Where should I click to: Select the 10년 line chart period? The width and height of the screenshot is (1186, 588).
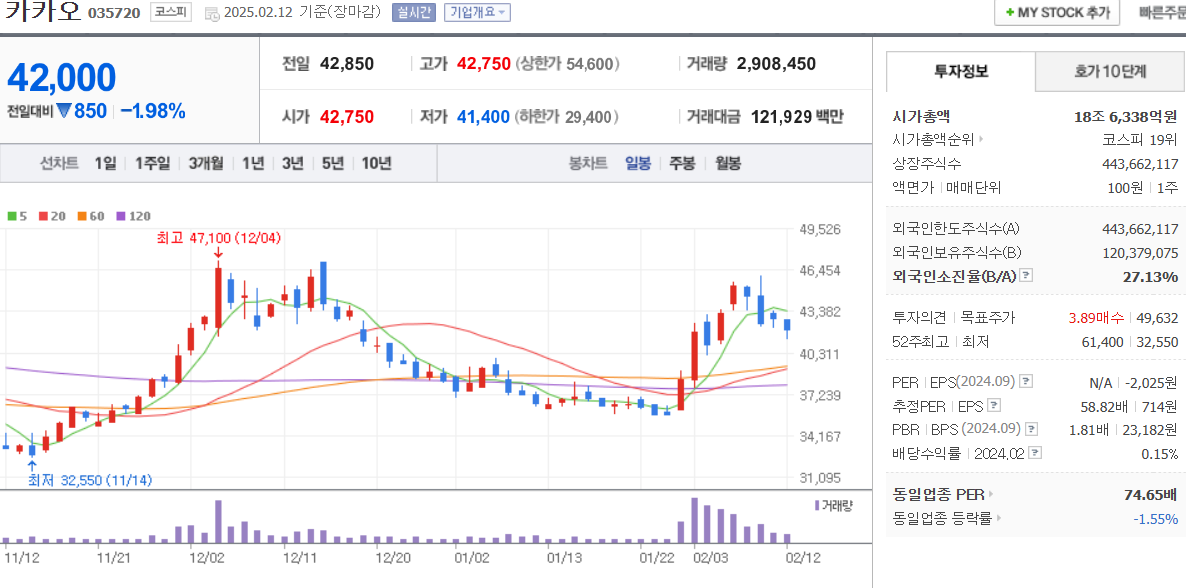pyautogui.click(x=377, y=163)
